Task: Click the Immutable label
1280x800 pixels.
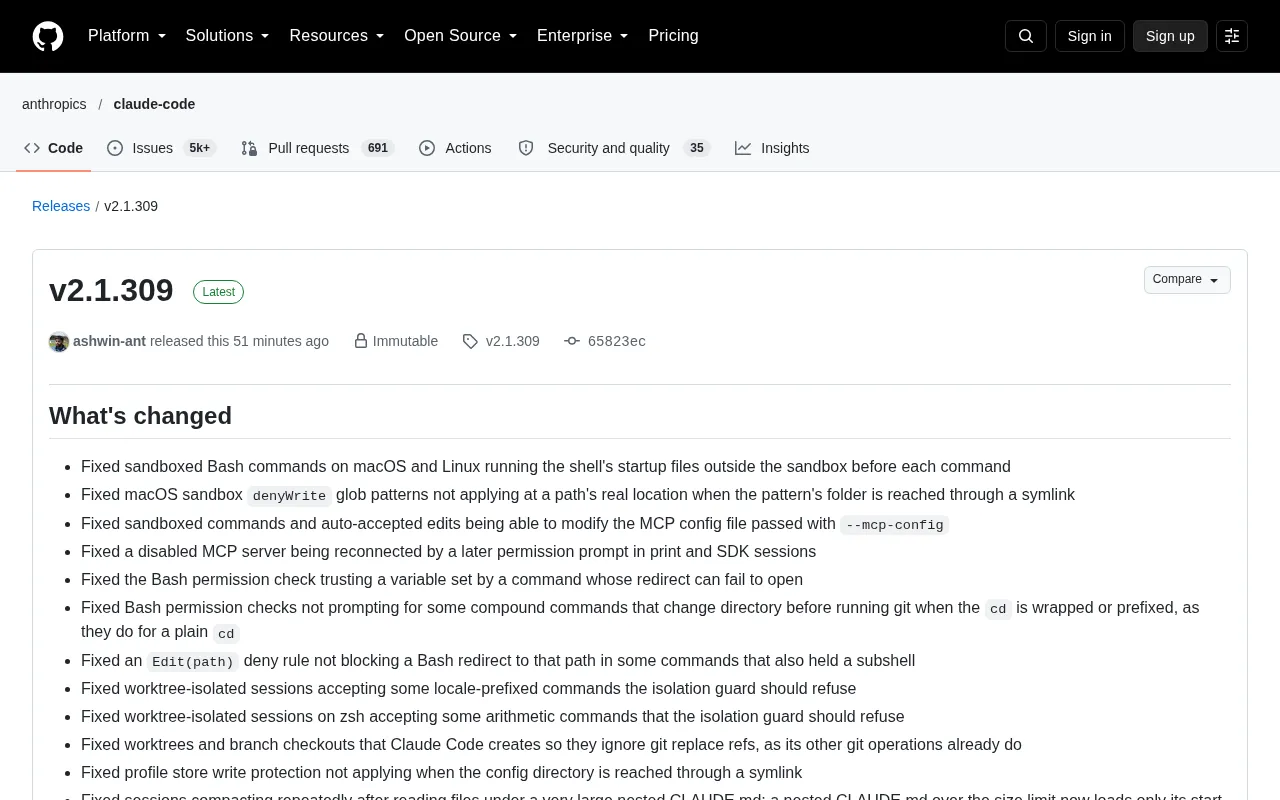Action: pyautogui.click(x=405, y=341)
